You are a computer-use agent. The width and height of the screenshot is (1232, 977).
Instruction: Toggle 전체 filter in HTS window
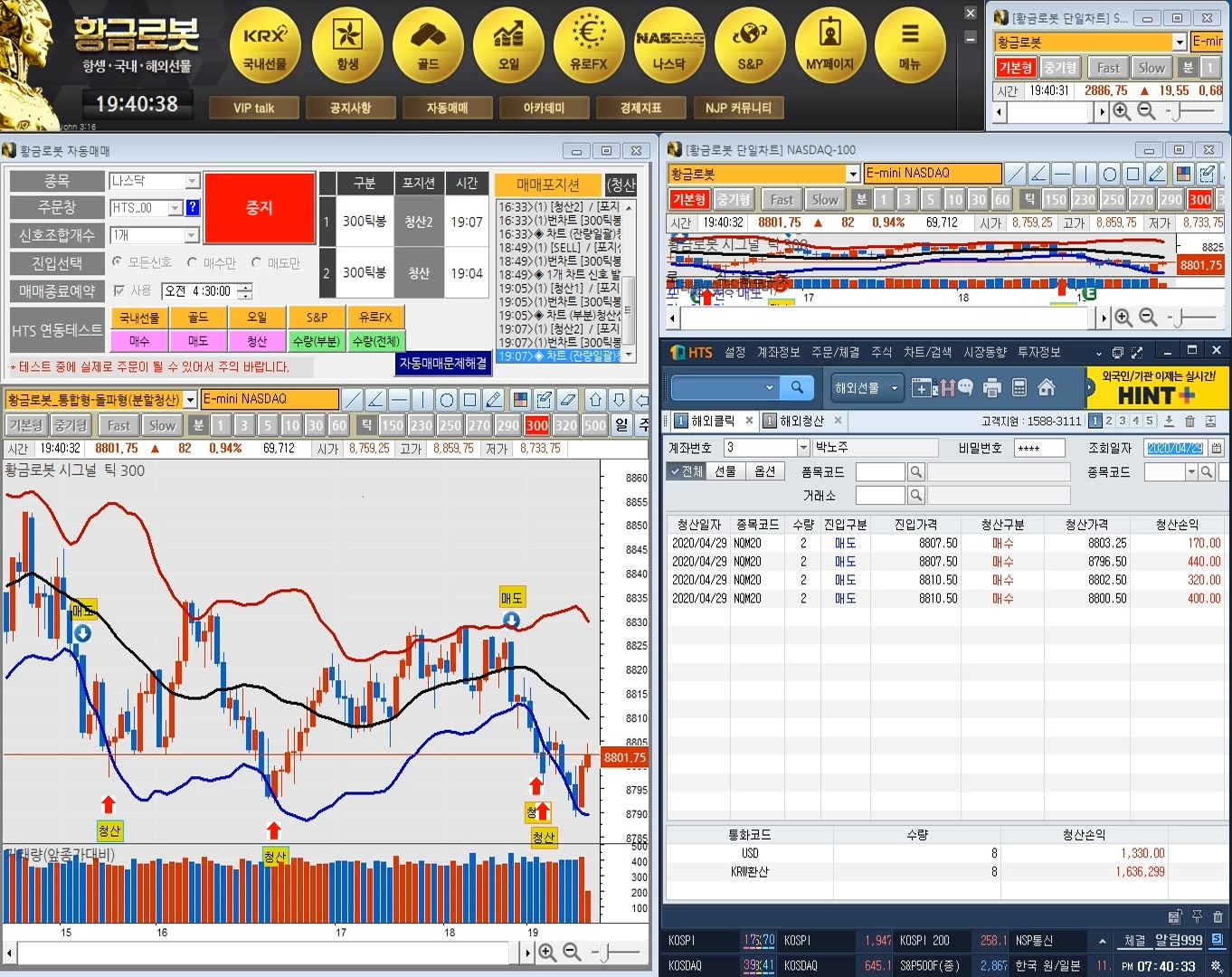pos(686,471)
